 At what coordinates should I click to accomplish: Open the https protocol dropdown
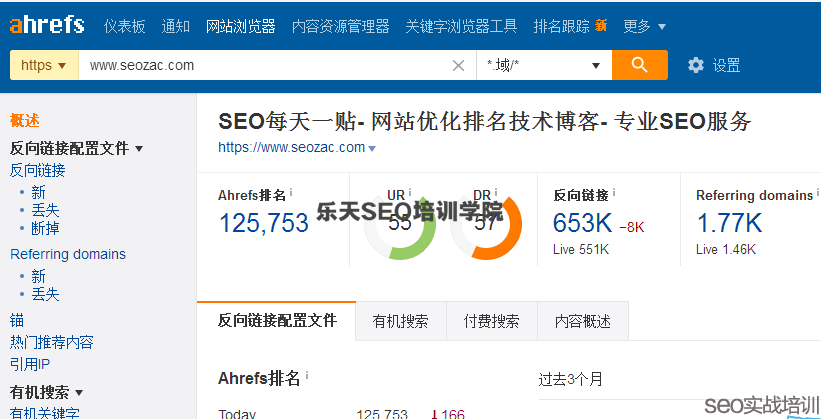[x=44, y=66]
